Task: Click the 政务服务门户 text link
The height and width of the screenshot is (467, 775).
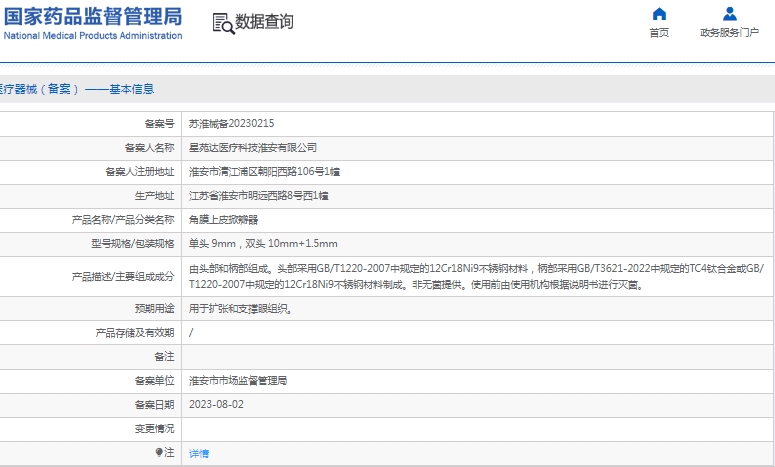Action: (730, 33)
